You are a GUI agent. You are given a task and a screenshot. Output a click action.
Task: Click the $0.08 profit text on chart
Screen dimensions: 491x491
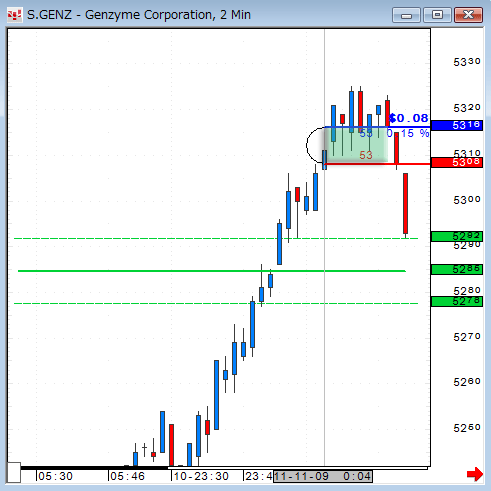[x=409, y=118]
